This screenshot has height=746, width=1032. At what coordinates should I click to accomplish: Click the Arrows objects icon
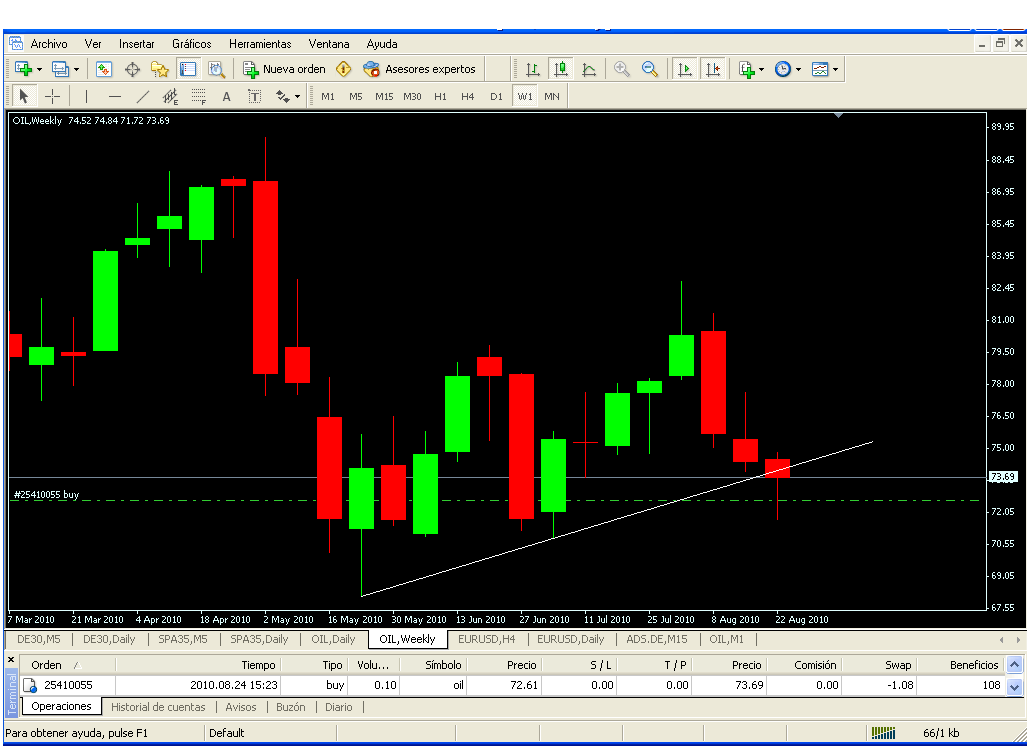(x=283, y=96)
